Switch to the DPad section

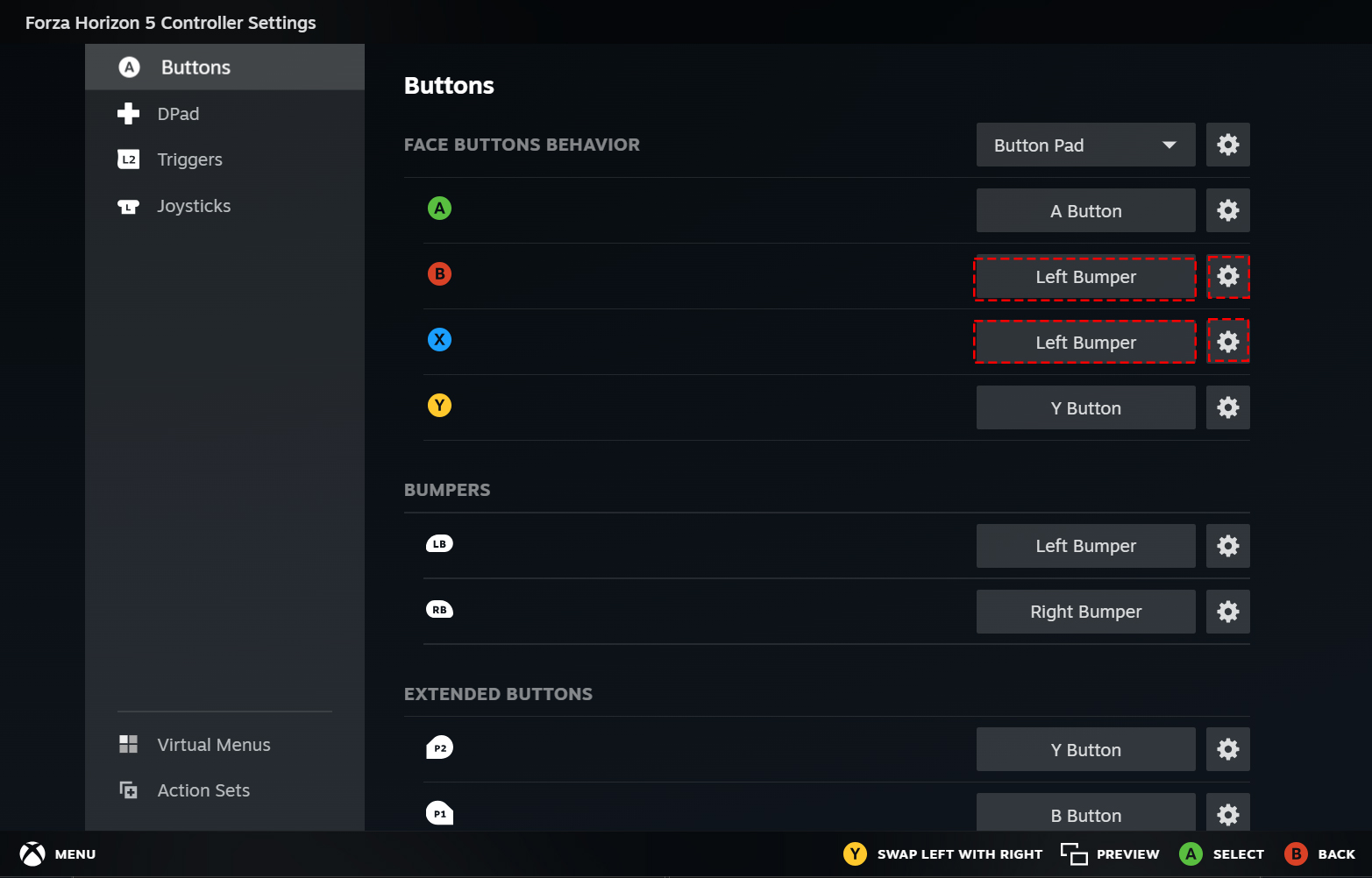point(178,114)
